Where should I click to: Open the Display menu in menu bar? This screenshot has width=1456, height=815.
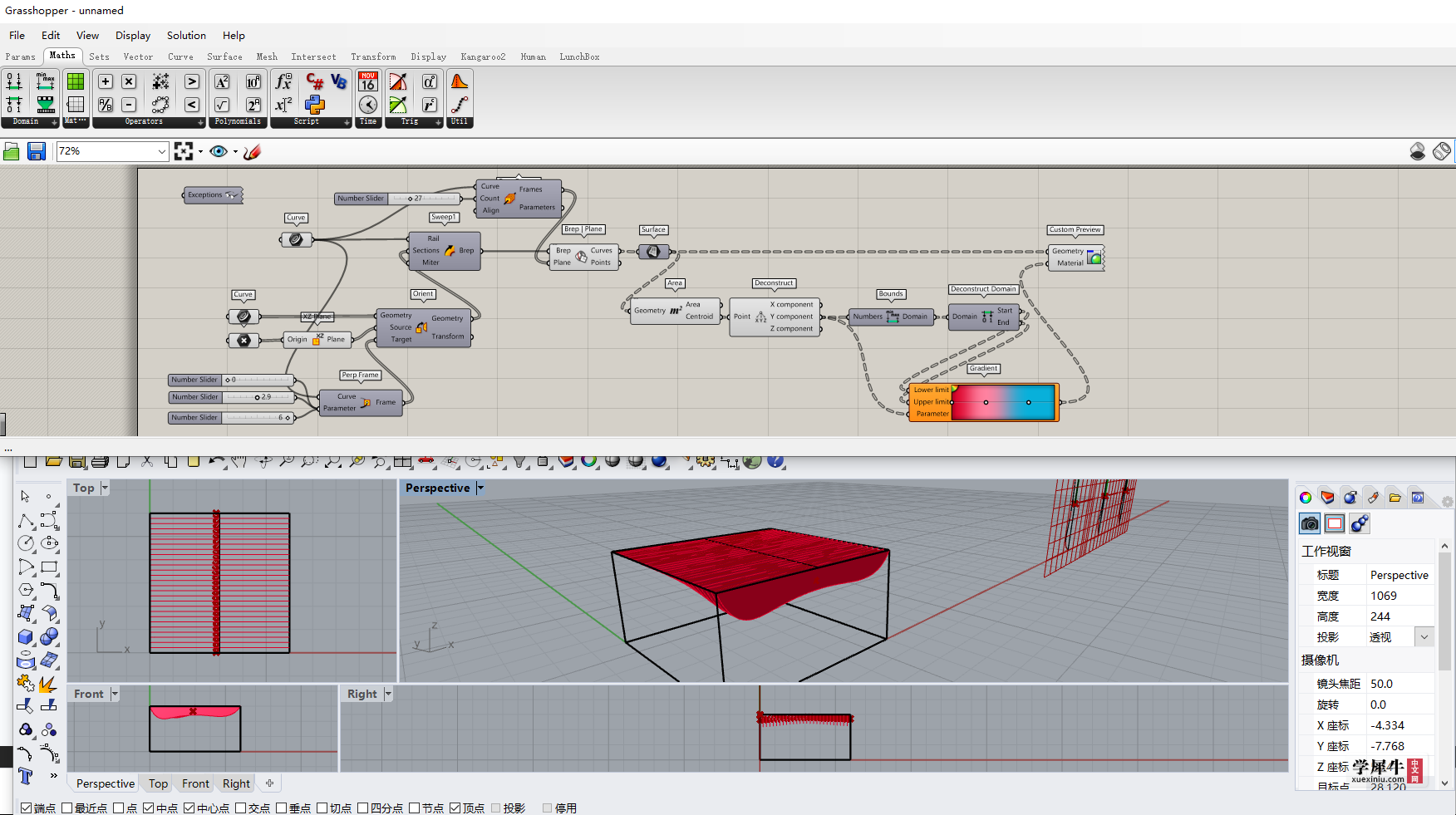coord(133,35)
